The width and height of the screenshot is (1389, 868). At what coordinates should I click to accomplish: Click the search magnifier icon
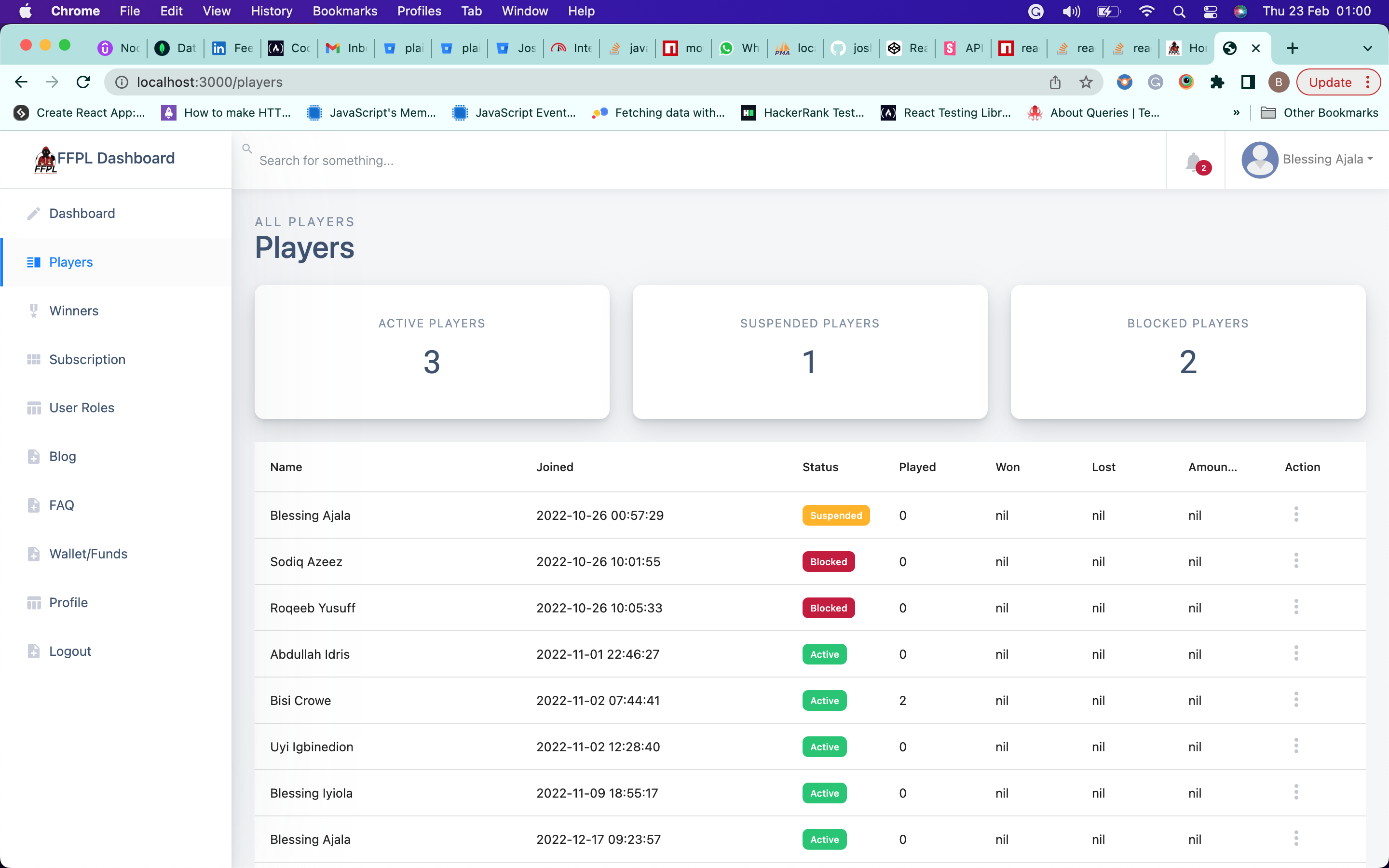click(x=247, y=149)
